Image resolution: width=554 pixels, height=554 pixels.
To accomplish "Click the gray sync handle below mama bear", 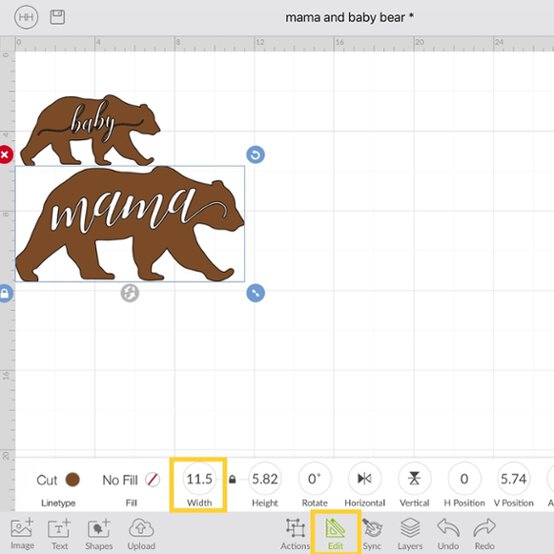I will click(x=130, y=293).
